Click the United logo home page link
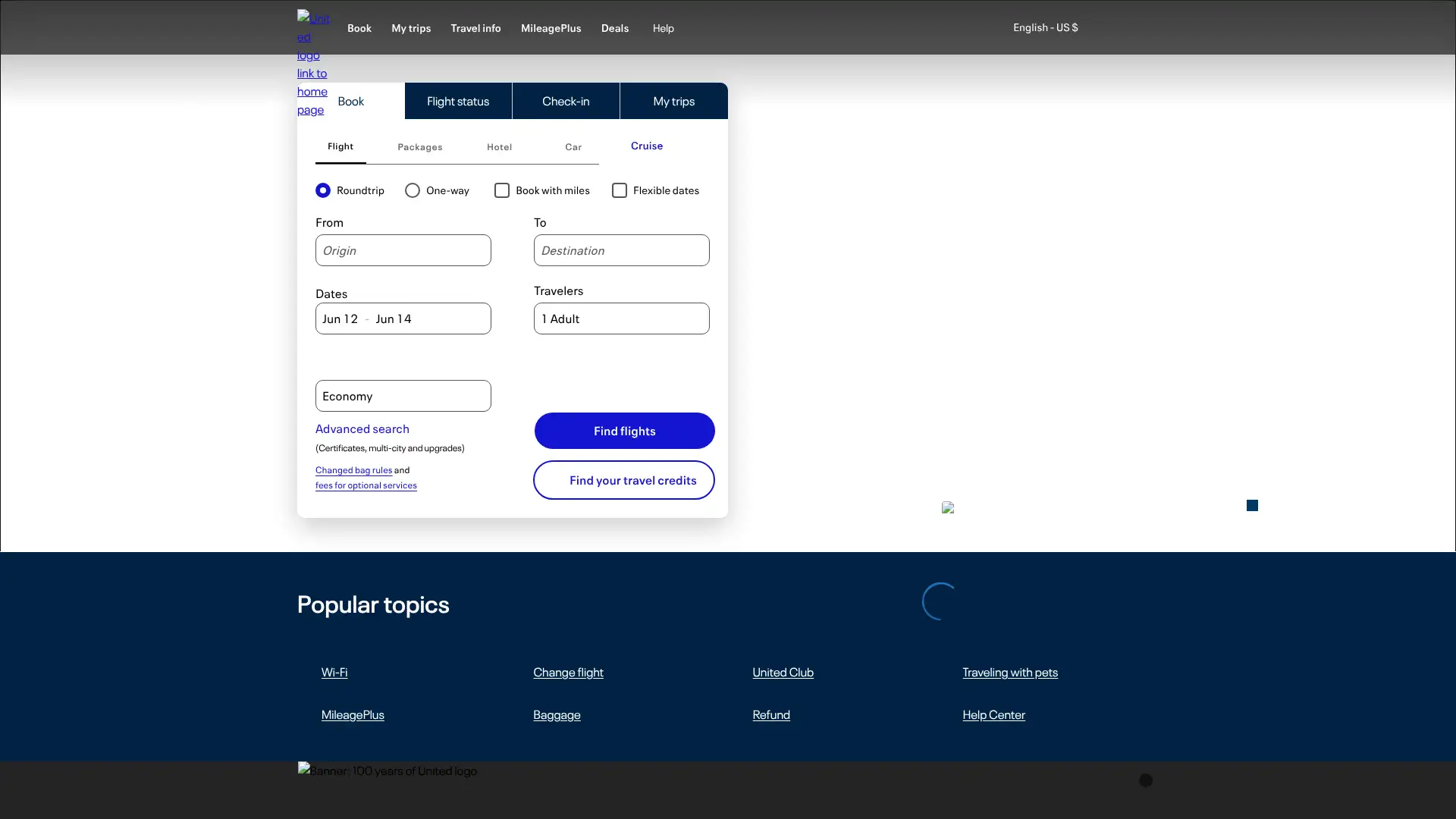The height and width of the screenshot is (819, 1456). click(x=313, y=64)
